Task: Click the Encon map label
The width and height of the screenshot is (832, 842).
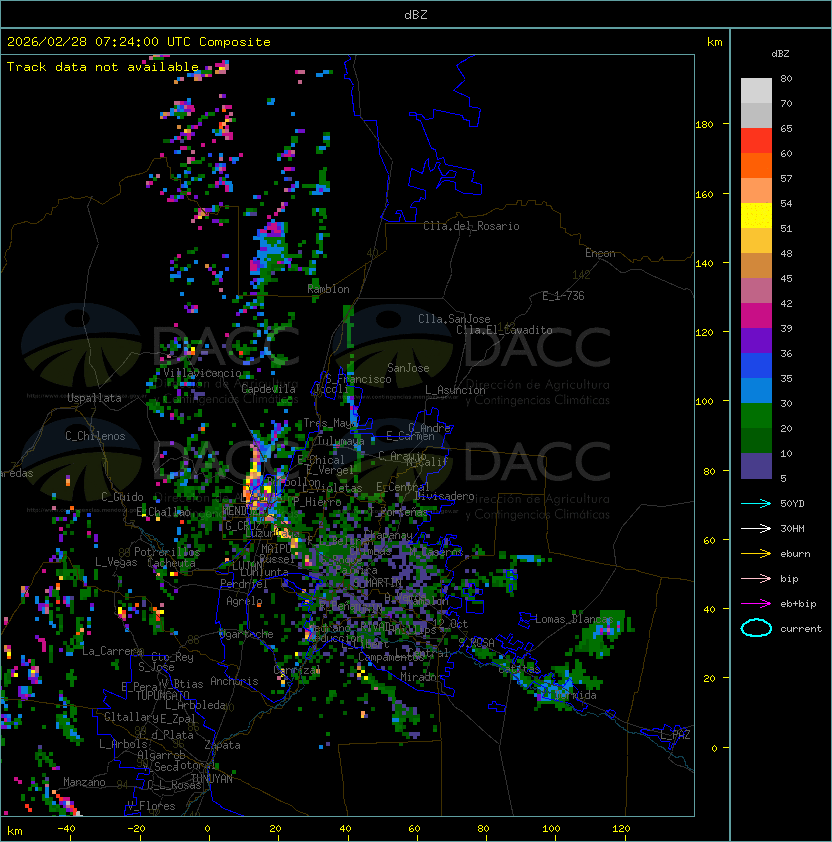Action: 600,253
